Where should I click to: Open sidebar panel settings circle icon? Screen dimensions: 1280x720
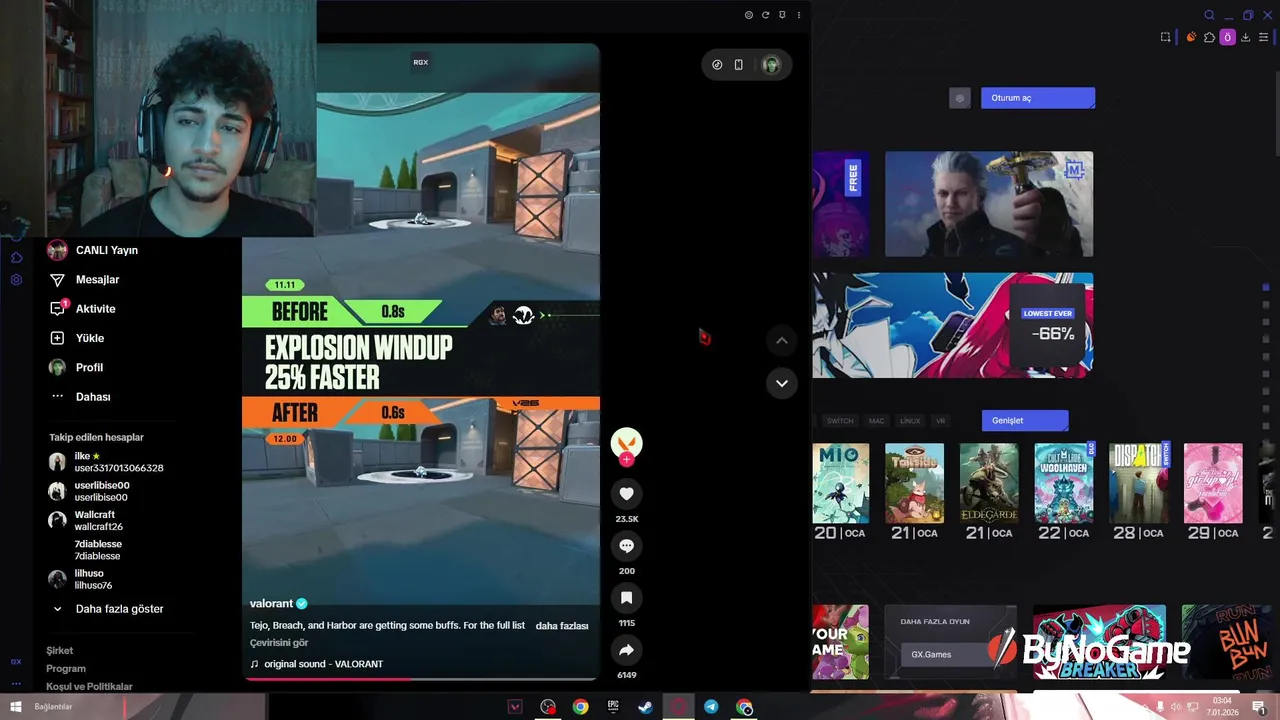(x=749, y=15)
